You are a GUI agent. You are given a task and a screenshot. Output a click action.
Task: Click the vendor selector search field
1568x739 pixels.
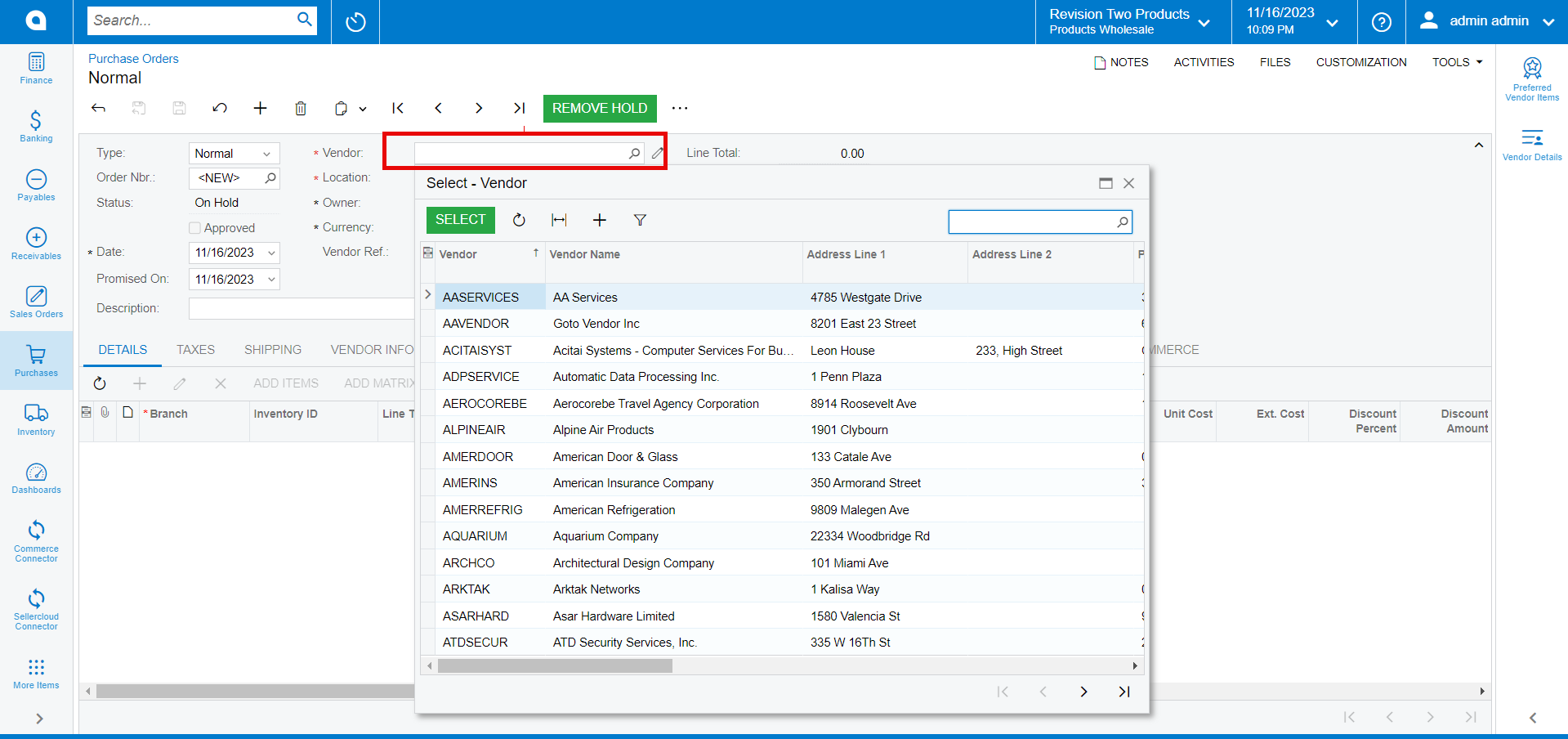tap(1040, 222)
